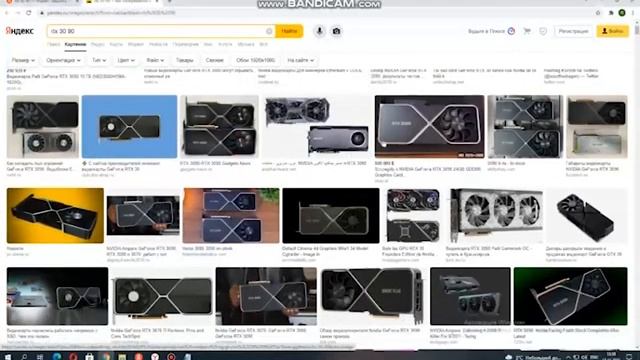Open the browser extensions puzzle icon

(x=611, y=13)
